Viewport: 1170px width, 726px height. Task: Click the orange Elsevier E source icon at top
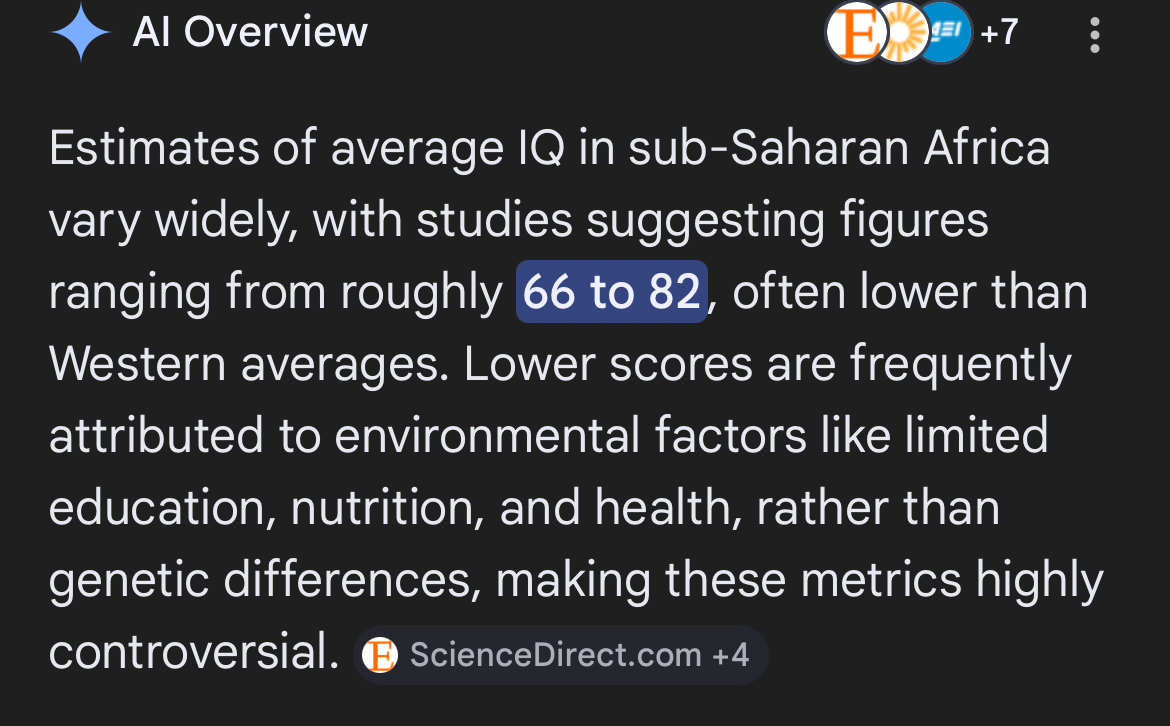[856, 32]
